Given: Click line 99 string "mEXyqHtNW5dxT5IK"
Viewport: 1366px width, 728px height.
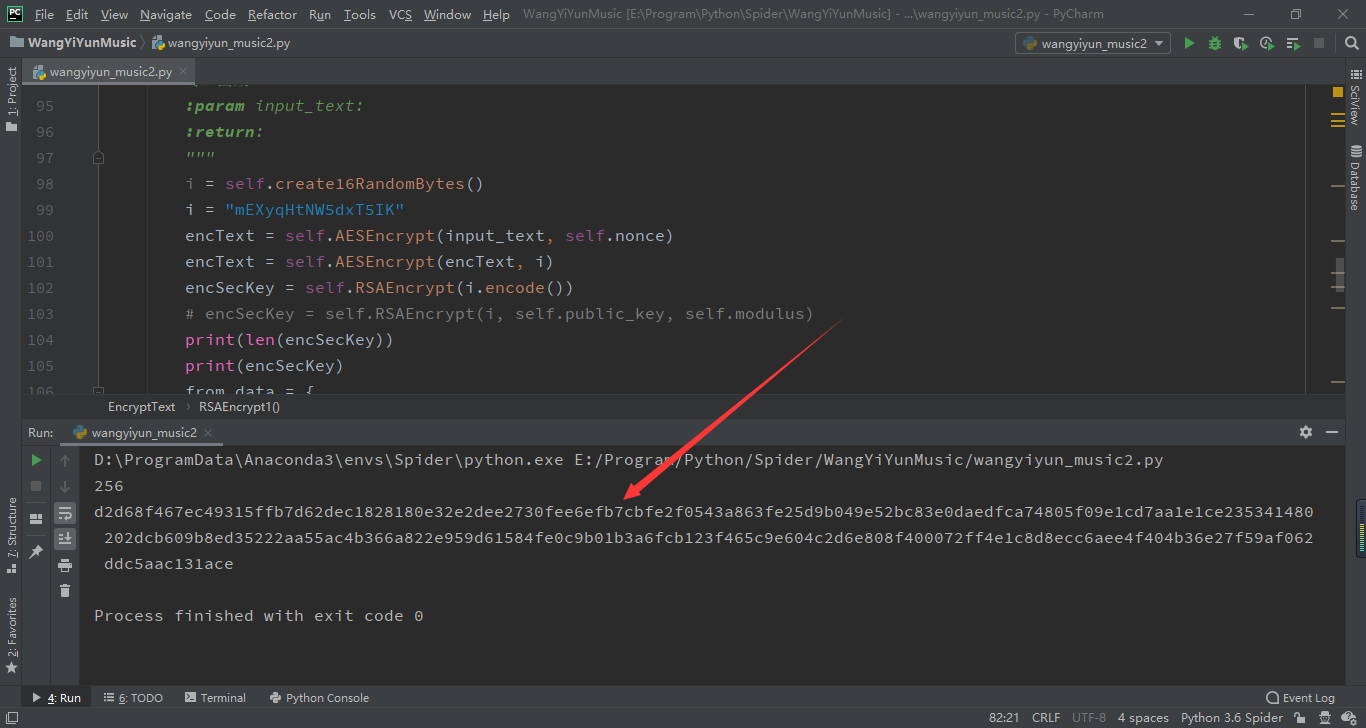Looking at the screenshot, I should click(314, 210).
